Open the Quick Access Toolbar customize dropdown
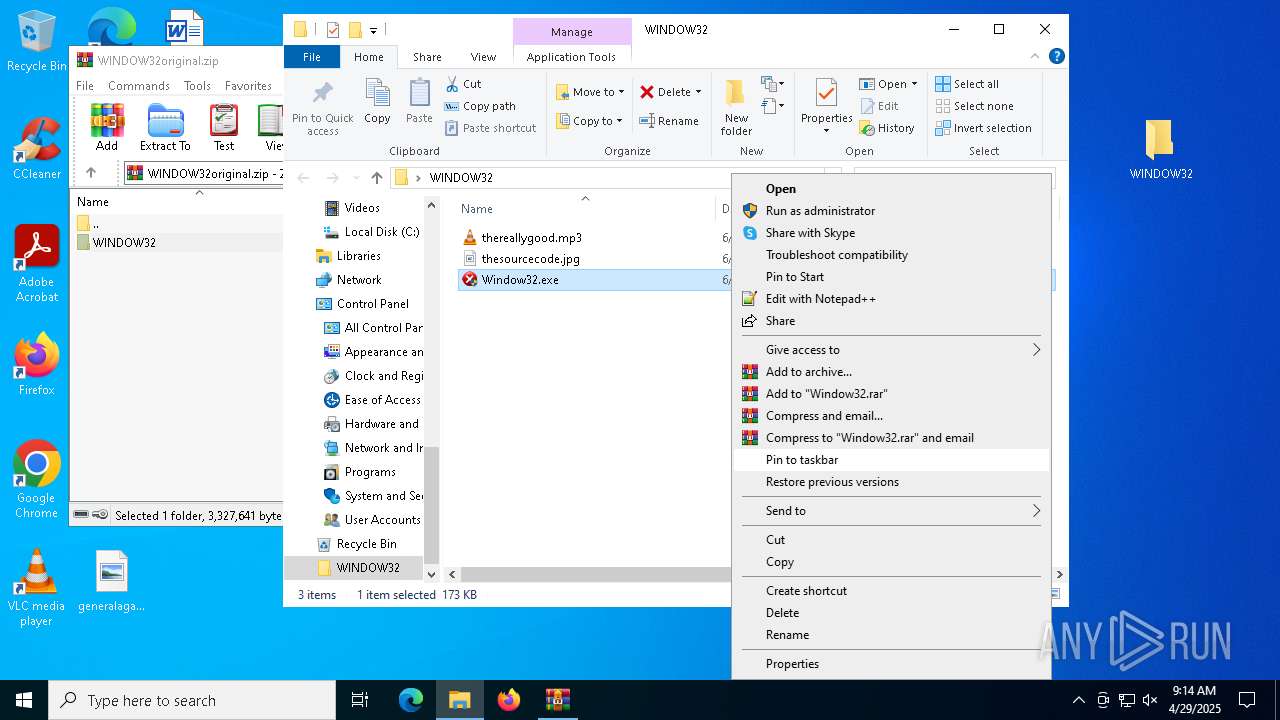1280x720 pixels. click(x=374, y=30)
